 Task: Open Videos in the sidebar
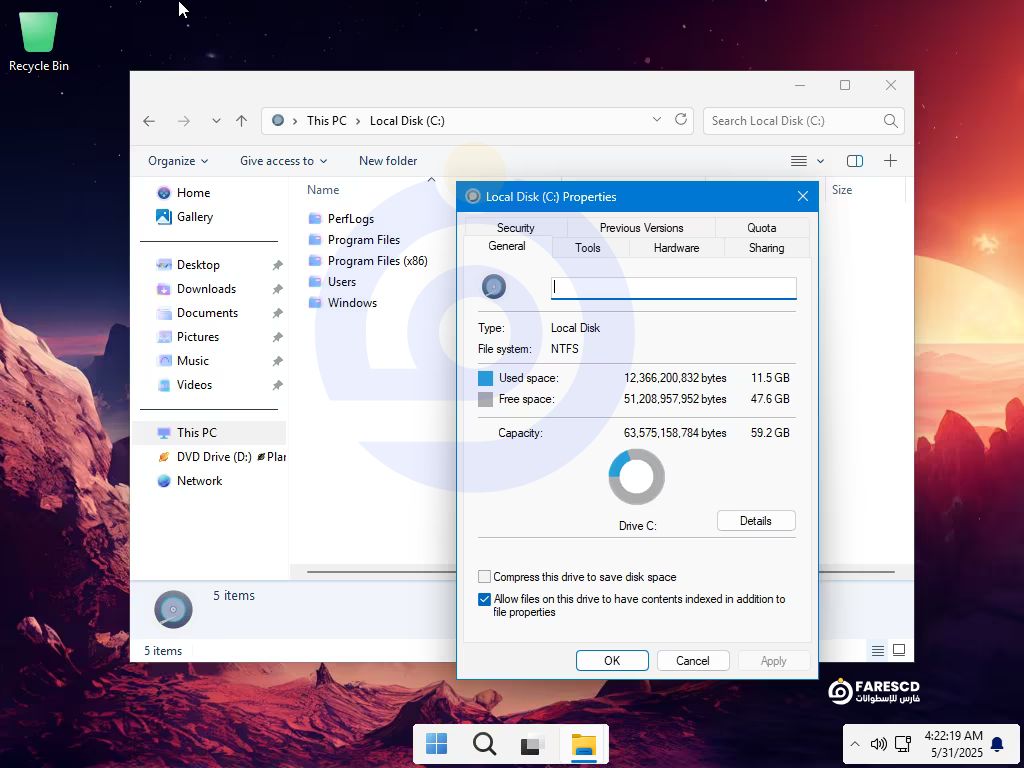(x=194, y=385)
